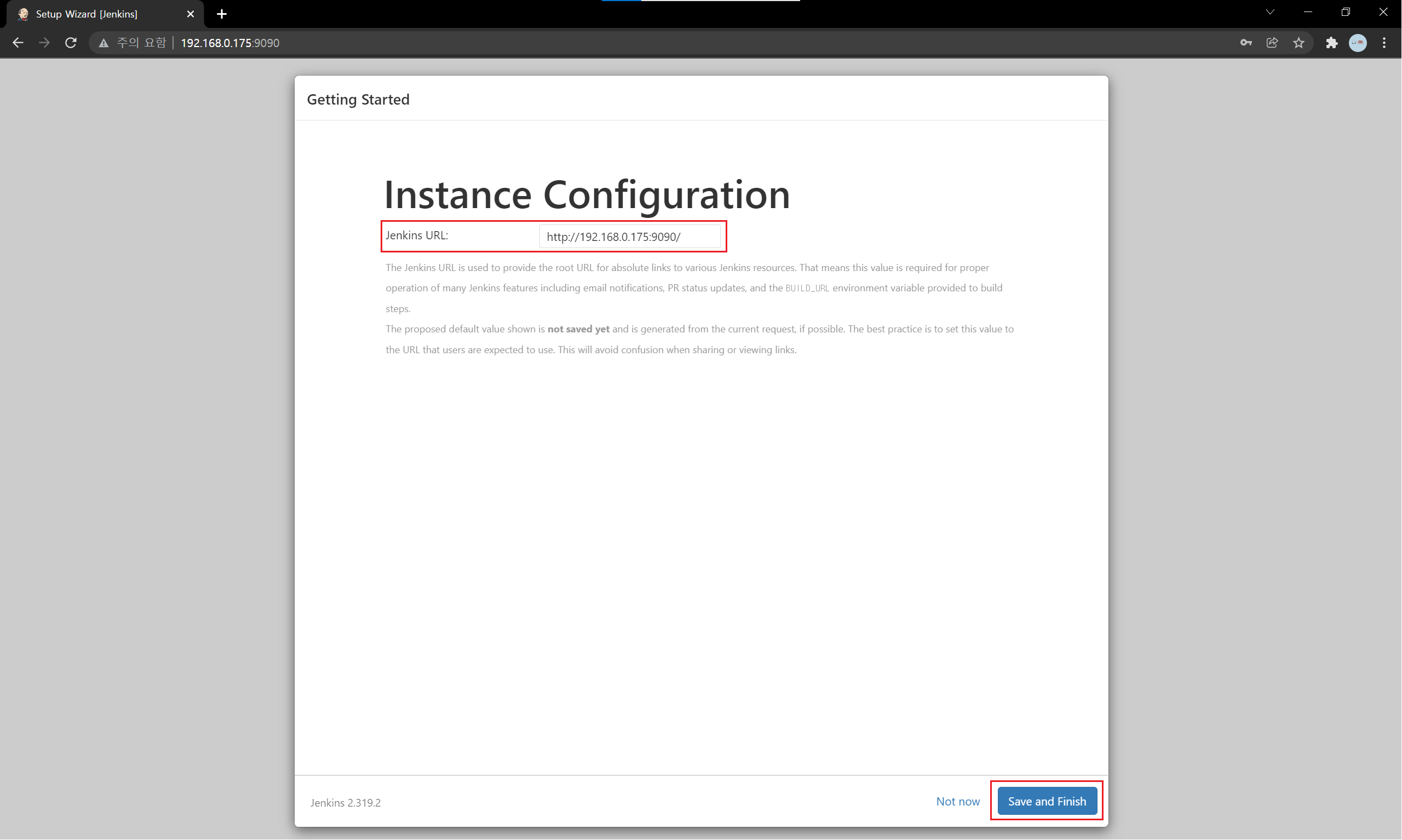Viewport: 1402px width, 840px height.
Task: Open the extensions puzzle icon
Action: click(1331, 43)
